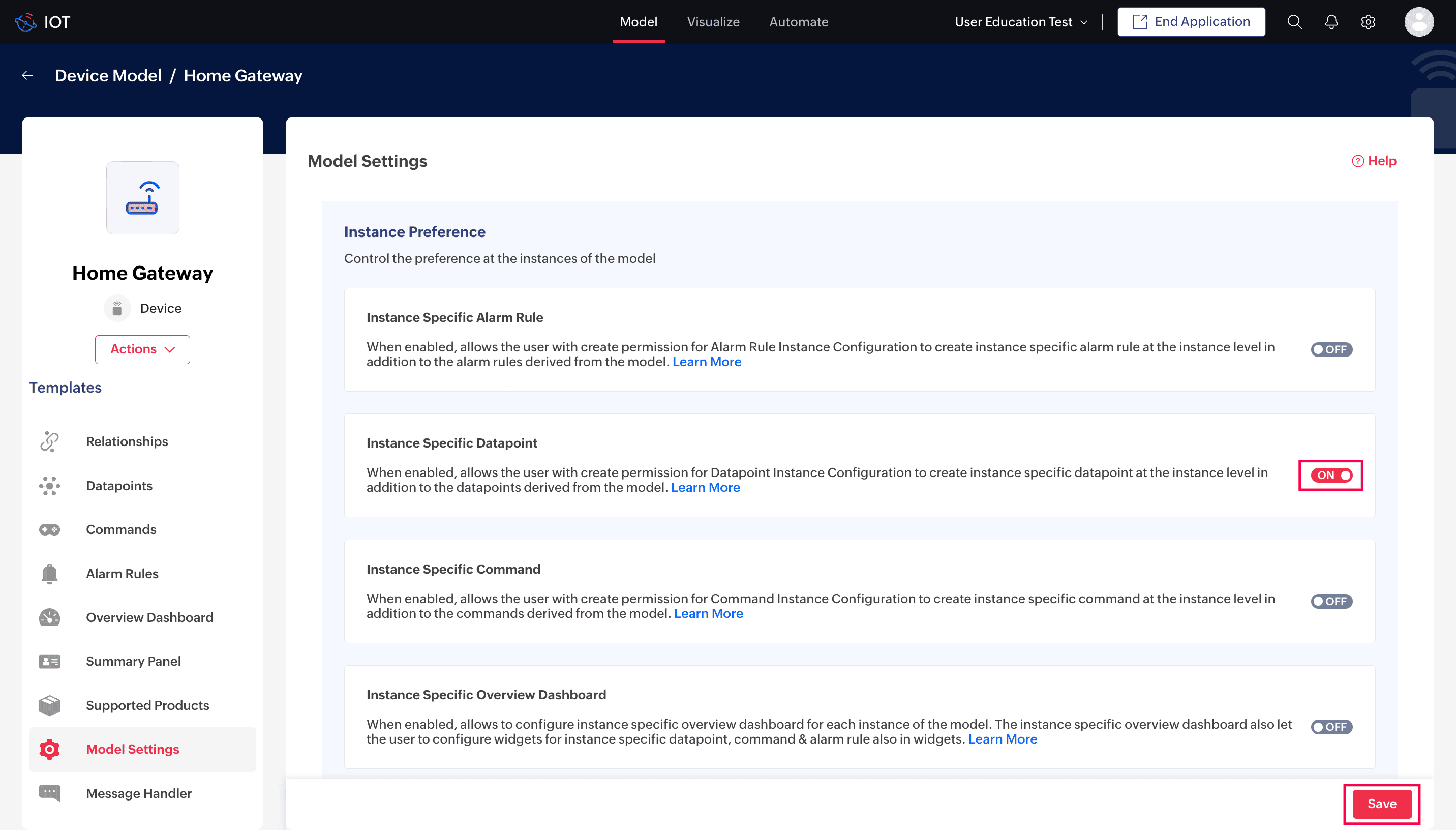Click the back arrow beside Device Model
1456x830 pixels.
(x=27, y=75)
